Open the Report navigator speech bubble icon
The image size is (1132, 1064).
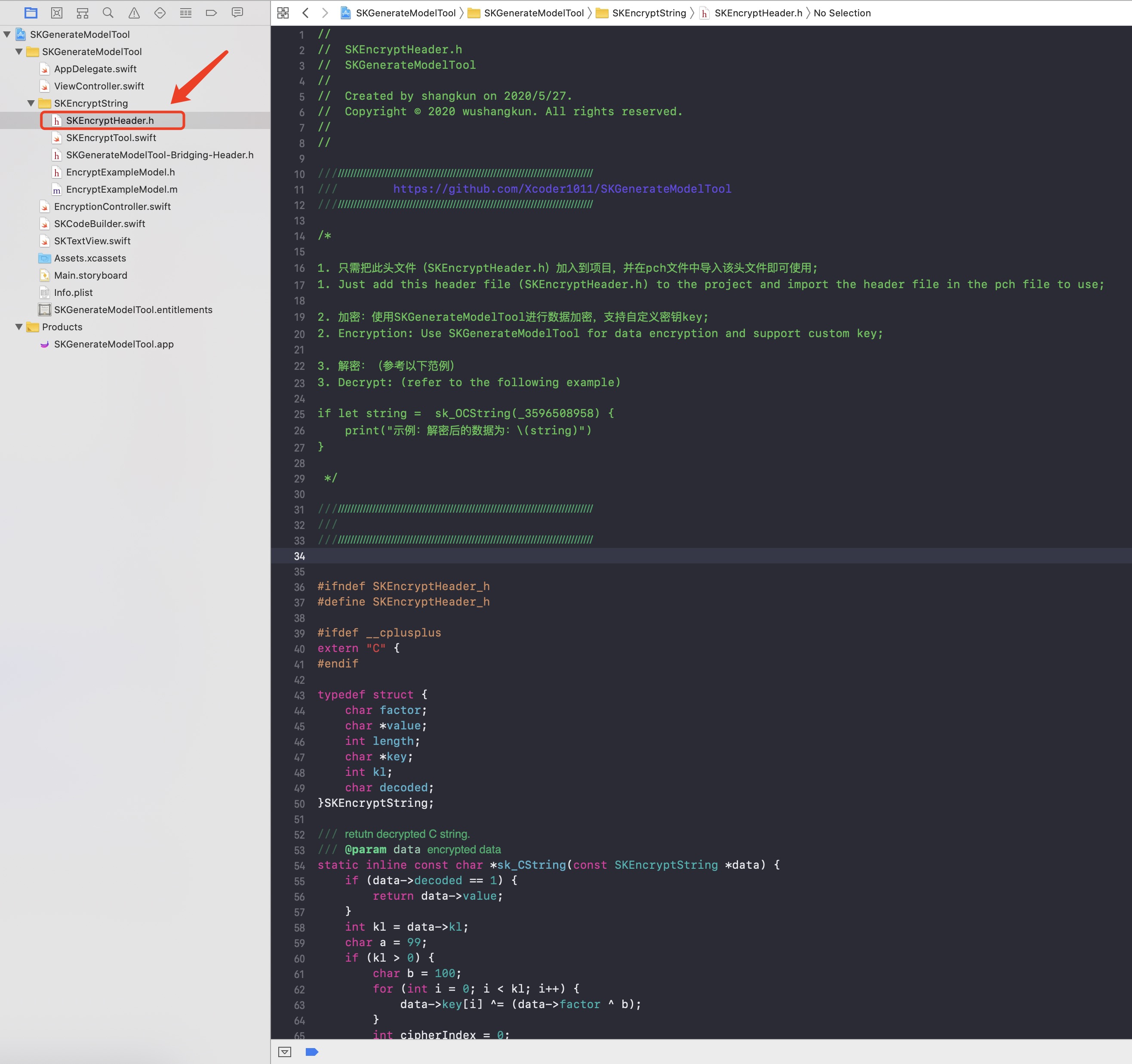pyautogui.click(x=237, y=12)
